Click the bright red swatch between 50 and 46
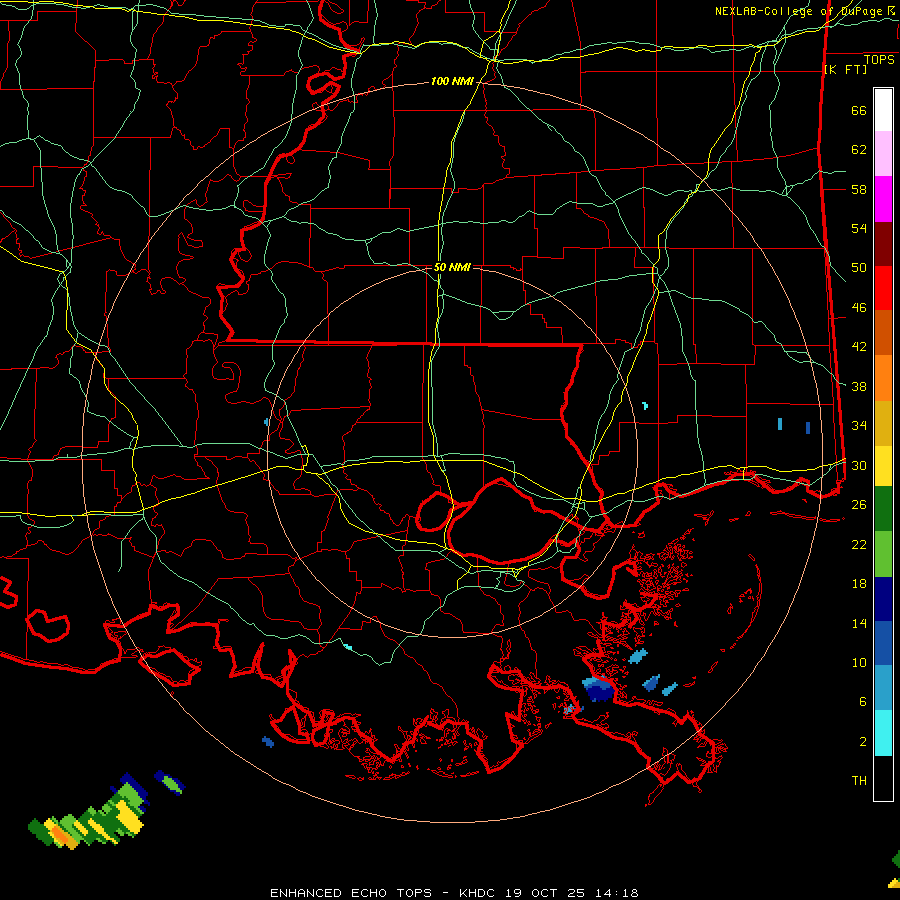This screenshot has height=900, width=900. pos(883,288)
